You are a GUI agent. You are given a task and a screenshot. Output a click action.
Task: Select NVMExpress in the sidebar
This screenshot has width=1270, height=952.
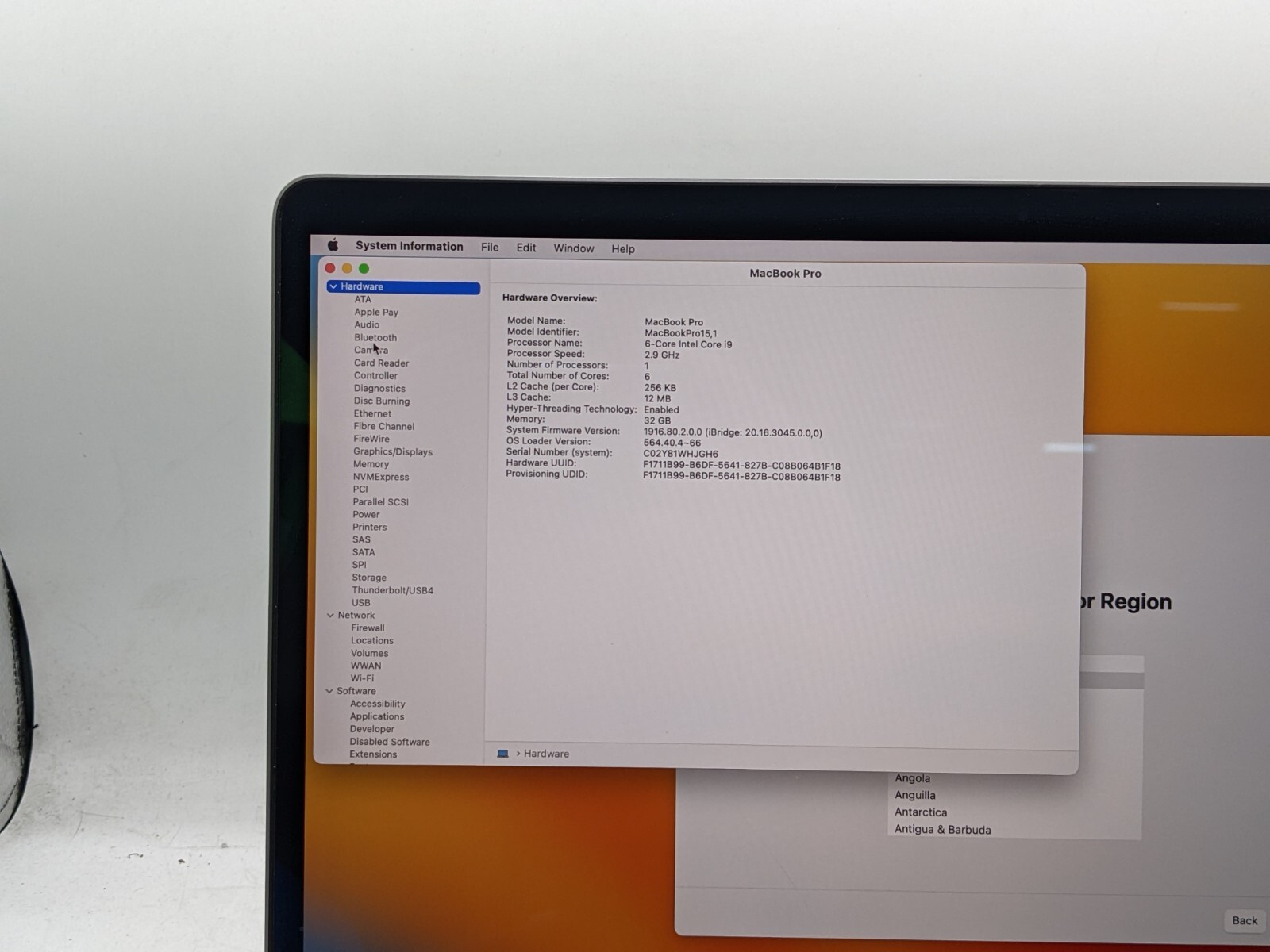pyautogui.click(x=381, y=477)
